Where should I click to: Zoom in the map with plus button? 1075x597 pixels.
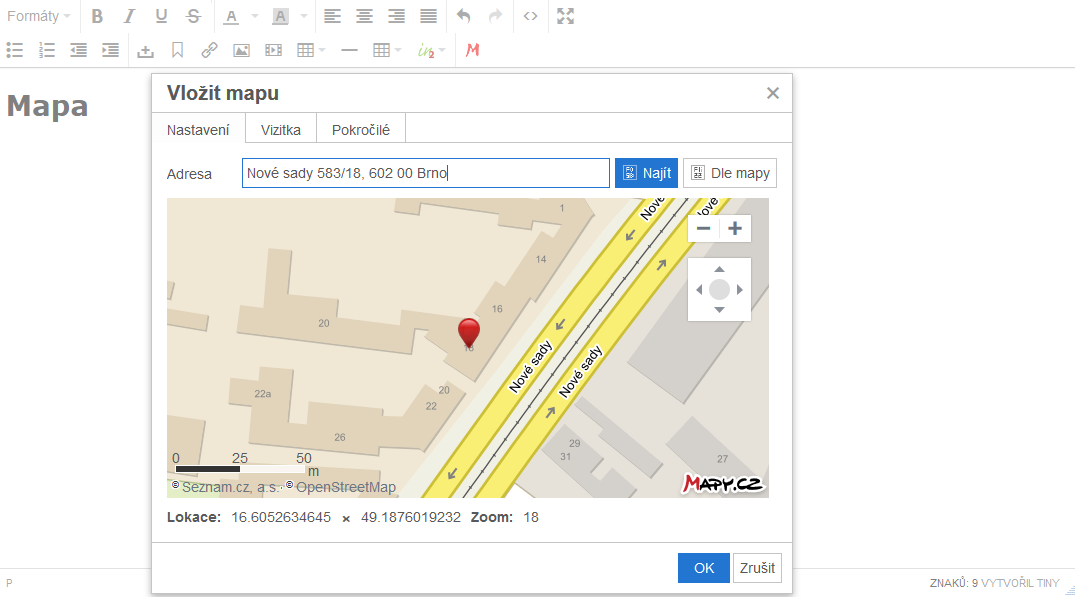(735, 228)
